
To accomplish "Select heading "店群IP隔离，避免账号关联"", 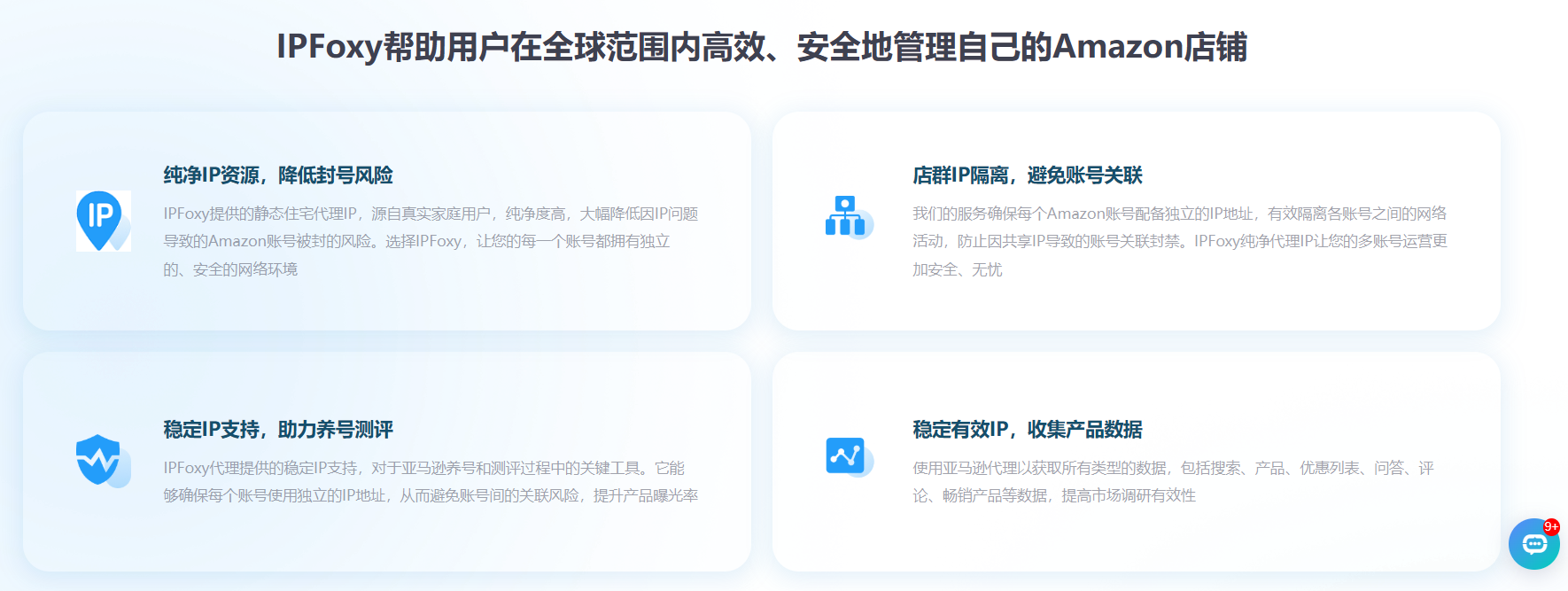I will [1028, 175].
